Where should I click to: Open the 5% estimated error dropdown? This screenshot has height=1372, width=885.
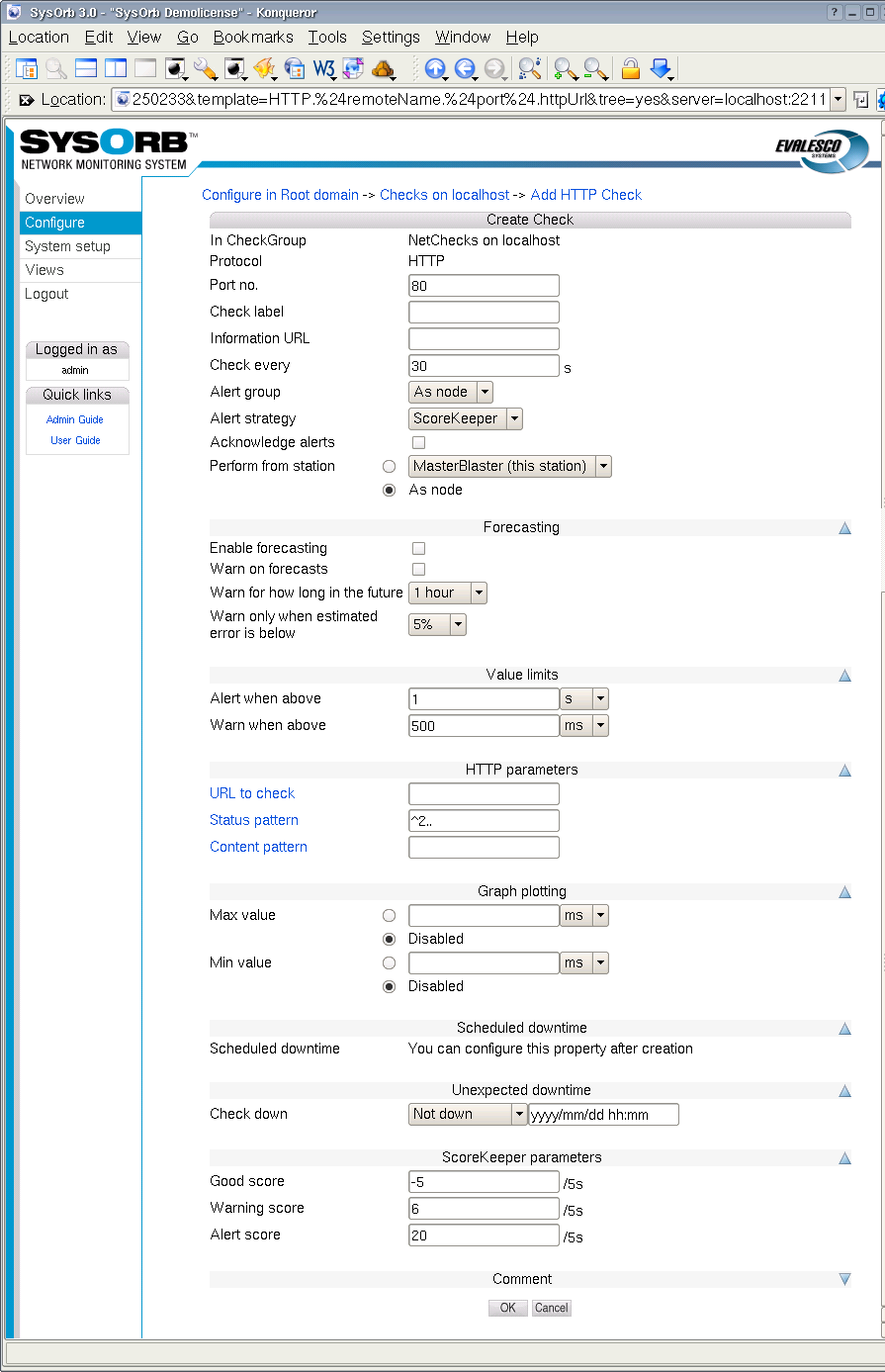[x=437, y=624]
